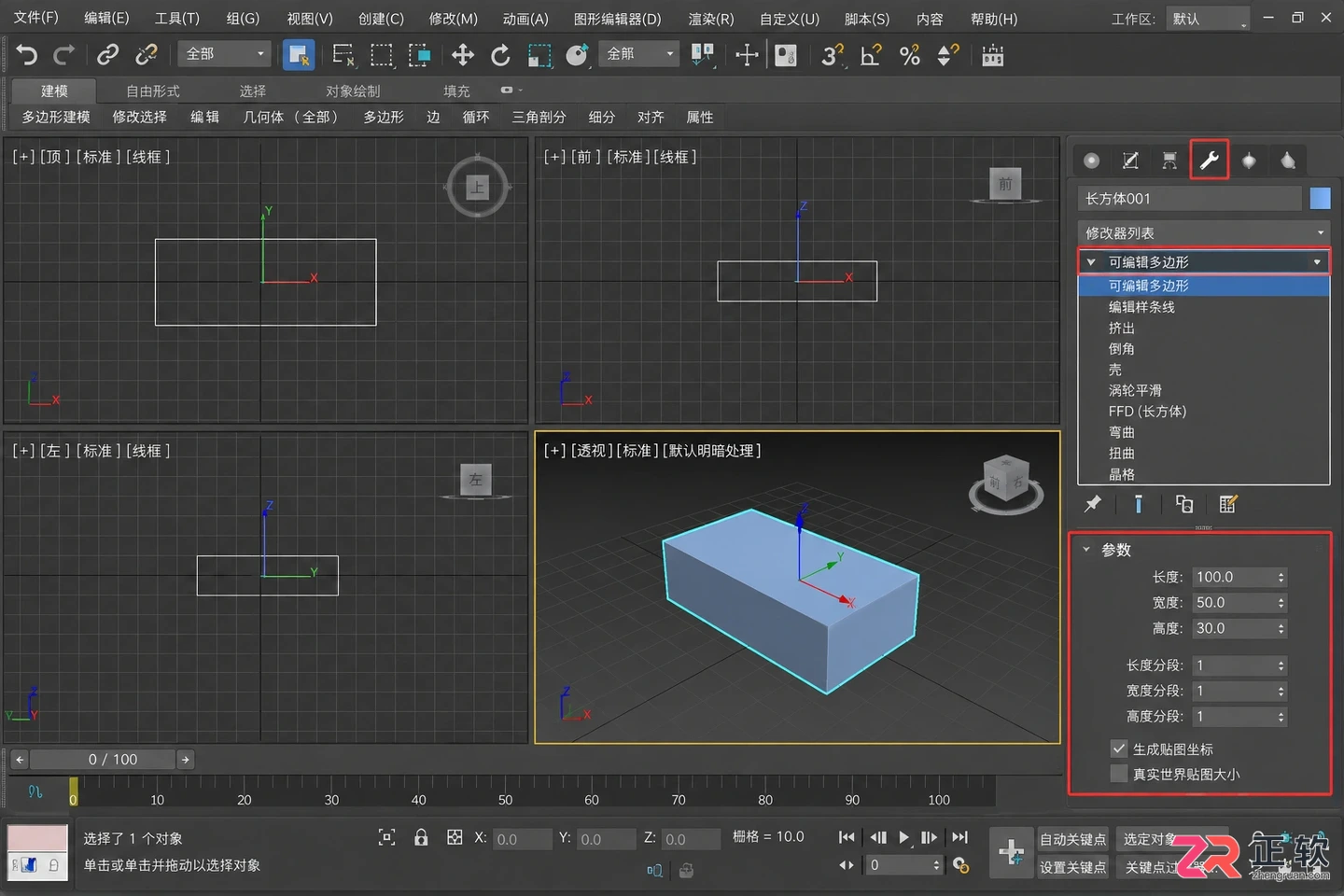This screenshot has width=1344, height=896.
Task: Open the Hierarchy panel icon
Action: pos(1169,161)
